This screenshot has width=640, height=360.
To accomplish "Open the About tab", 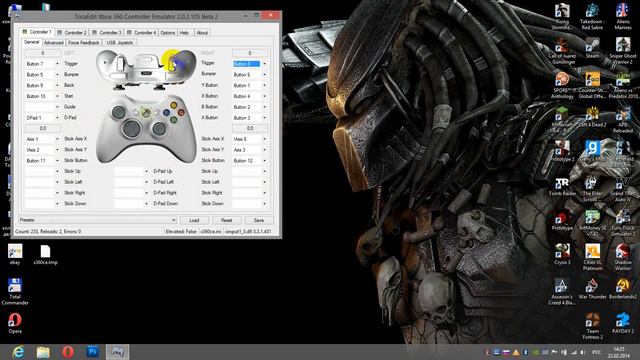I will tap(202, 32).
